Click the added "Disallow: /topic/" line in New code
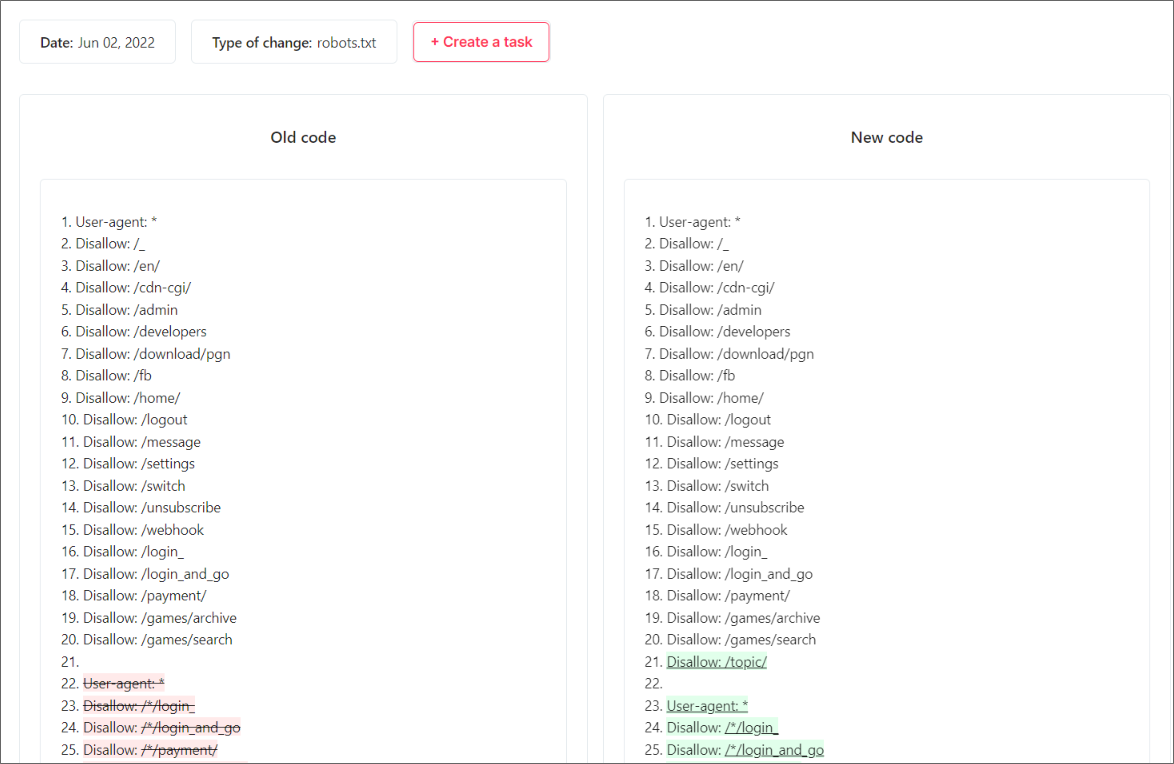The image size is (1174, 764). click(x=716, y=661)
